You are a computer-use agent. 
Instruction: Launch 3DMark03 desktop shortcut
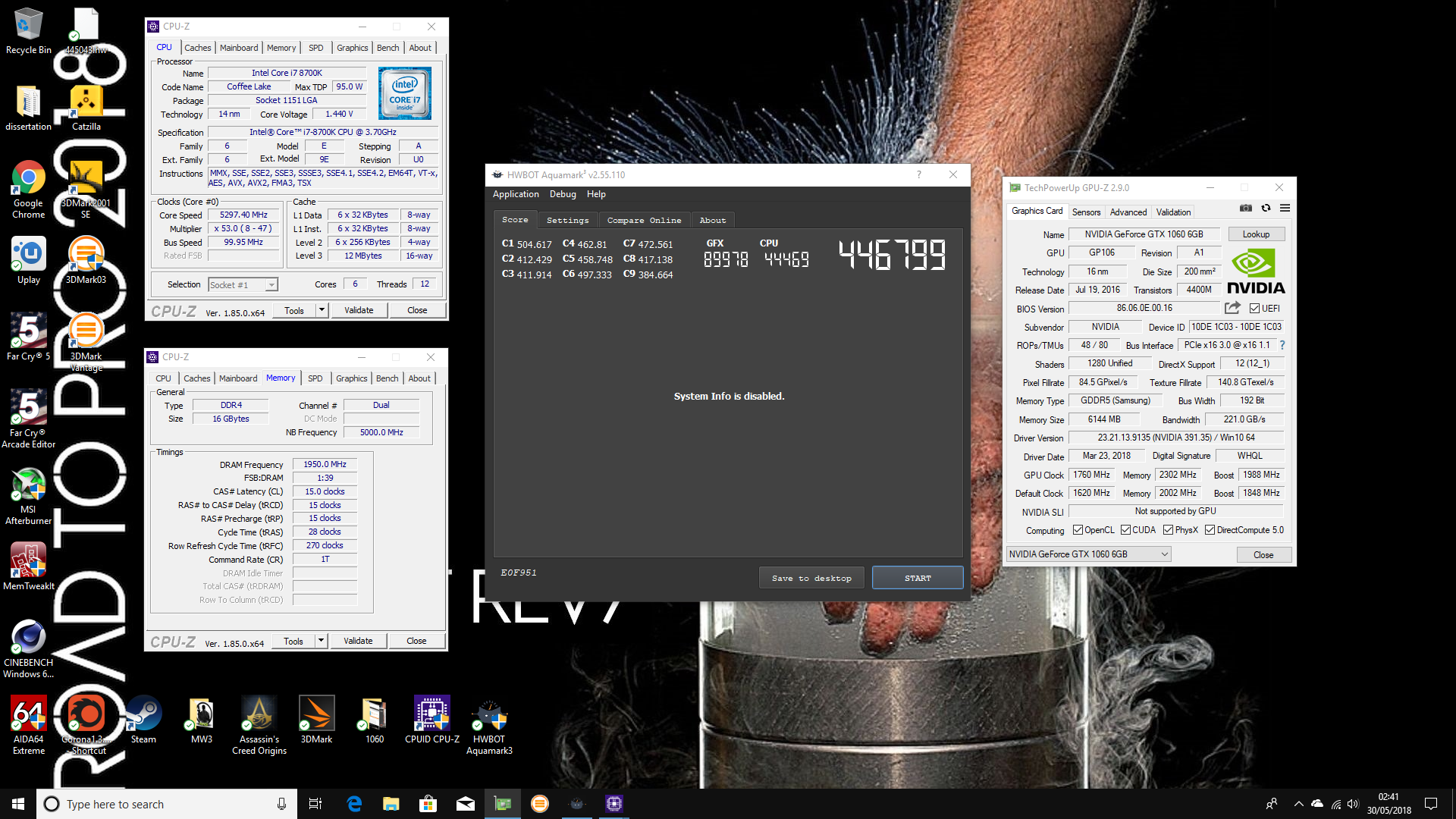[86, 260]
